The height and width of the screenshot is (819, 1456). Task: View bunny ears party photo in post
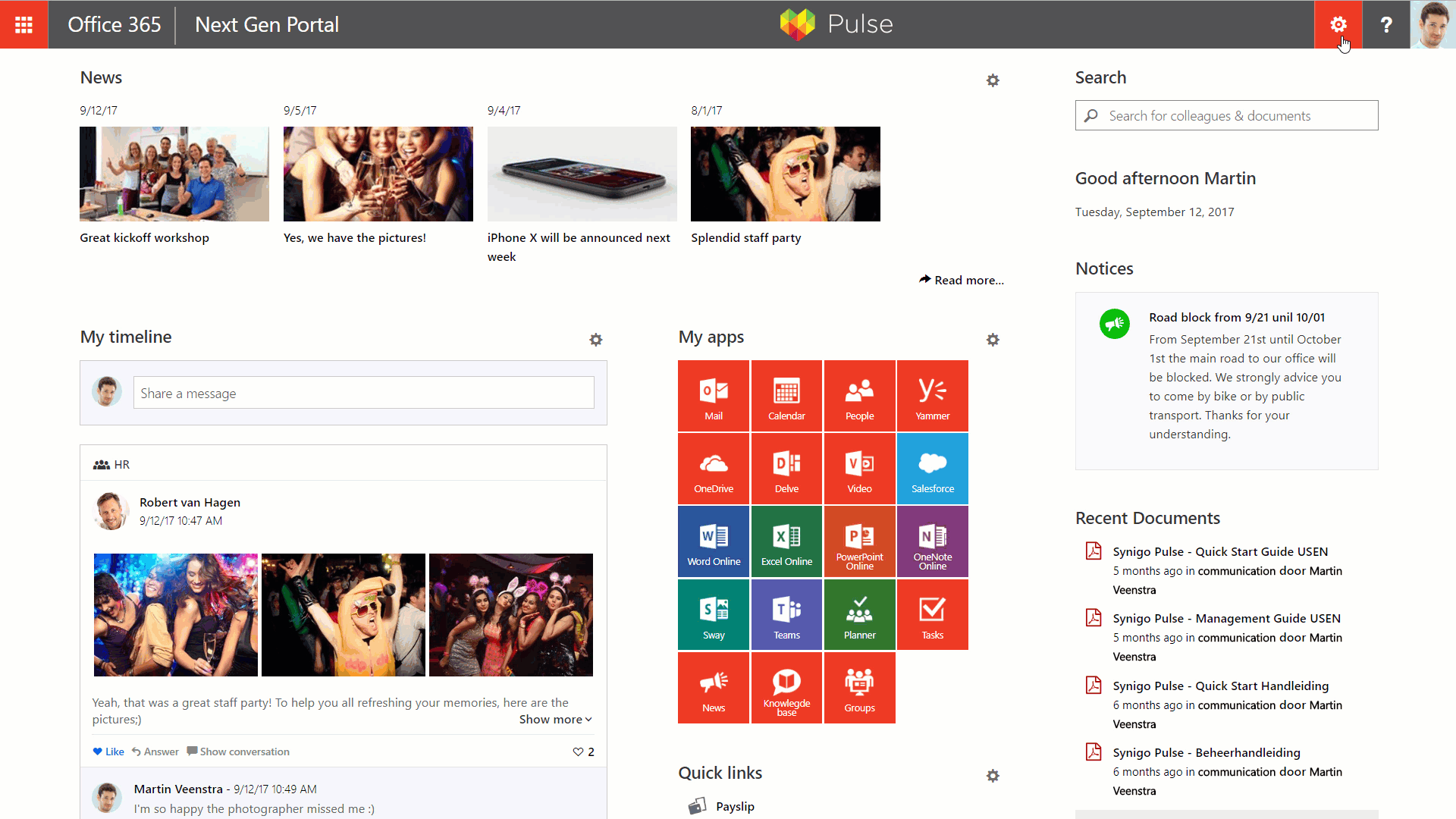(x=511, y=615)
